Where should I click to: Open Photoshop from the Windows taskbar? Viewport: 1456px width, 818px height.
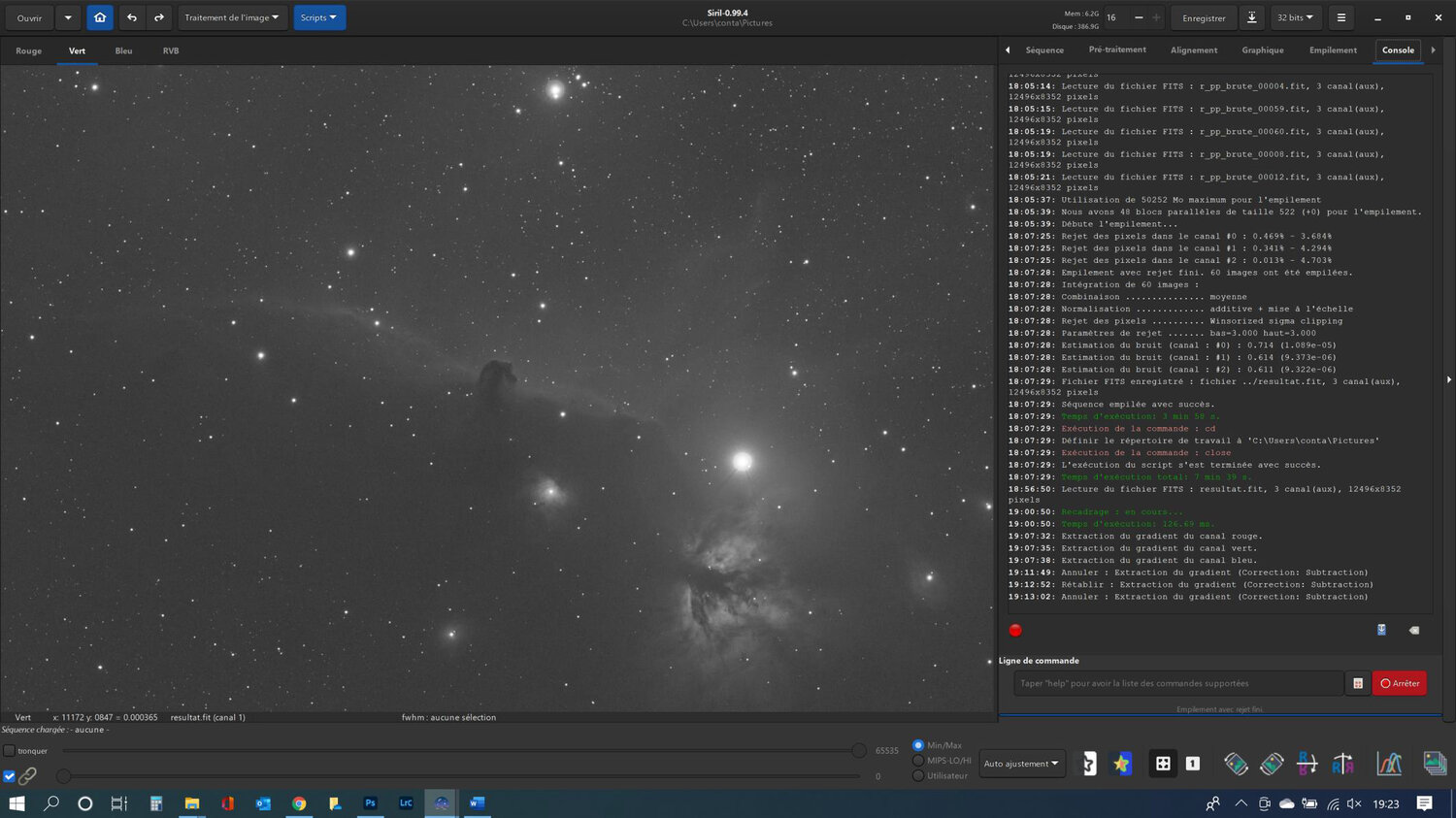[x=370, y=803]
